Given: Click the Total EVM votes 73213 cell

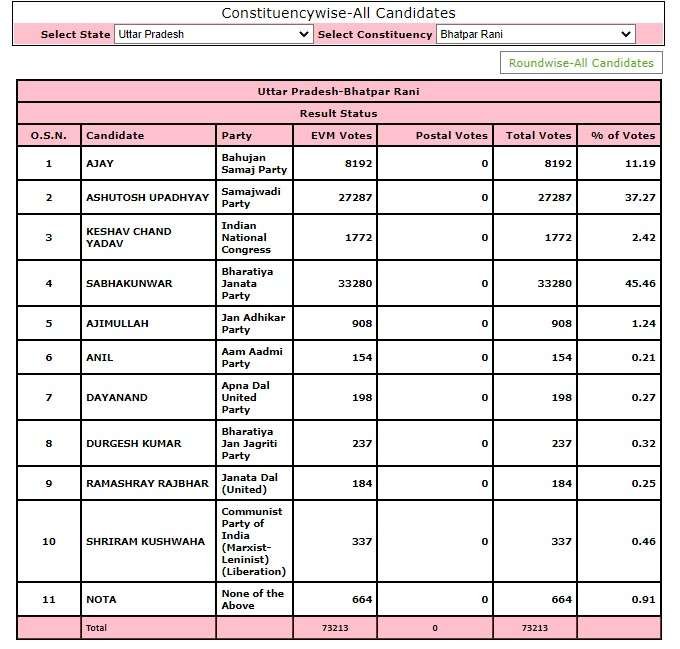Looking at the screenshot, I should click(335, 628).
